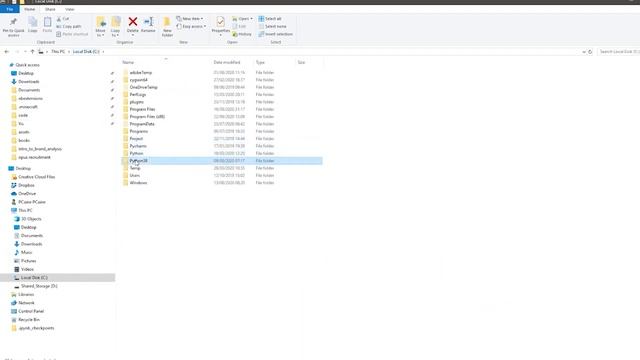Open OneDrive in navigation pane
640x360 pixels.
tap(27, 193)
